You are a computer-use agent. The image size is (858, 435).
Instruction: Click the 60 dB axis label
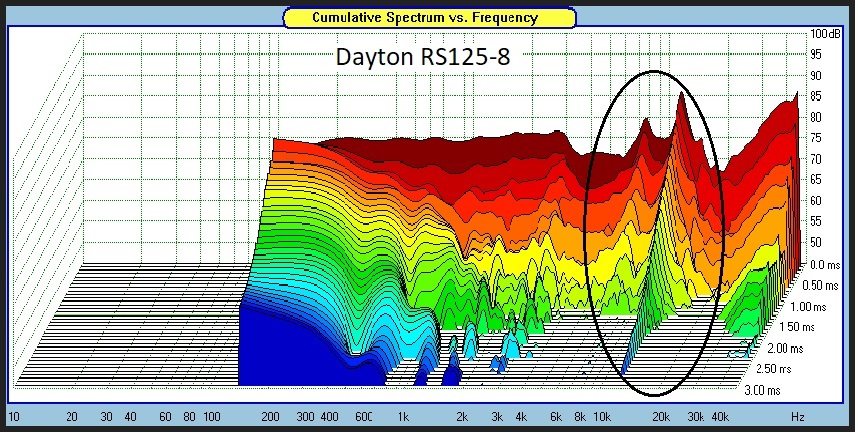(x=816, y=201)
